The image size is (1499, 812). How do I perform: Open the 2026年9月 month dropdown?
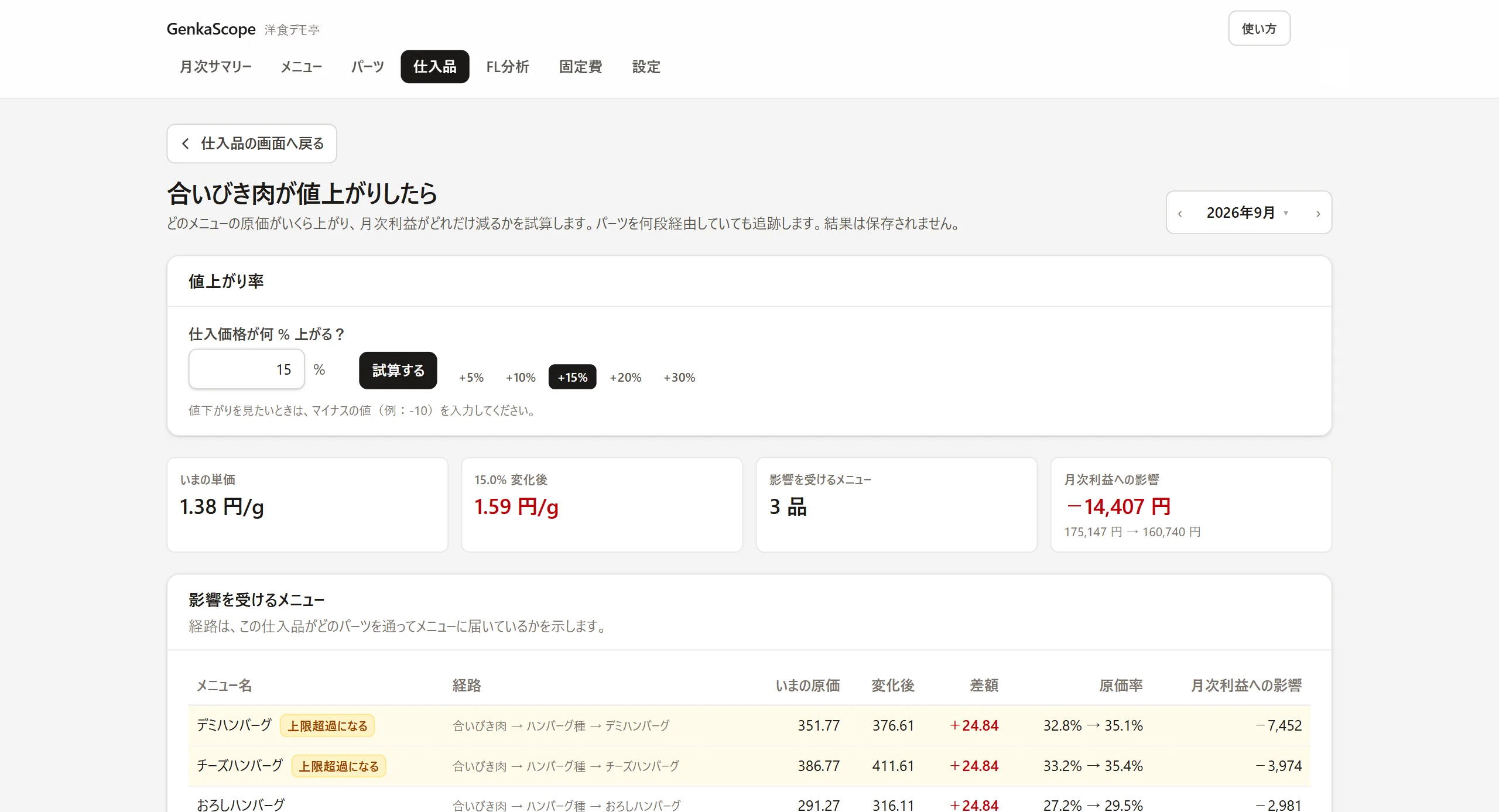pyautogui.click(x=1247, y=213)
